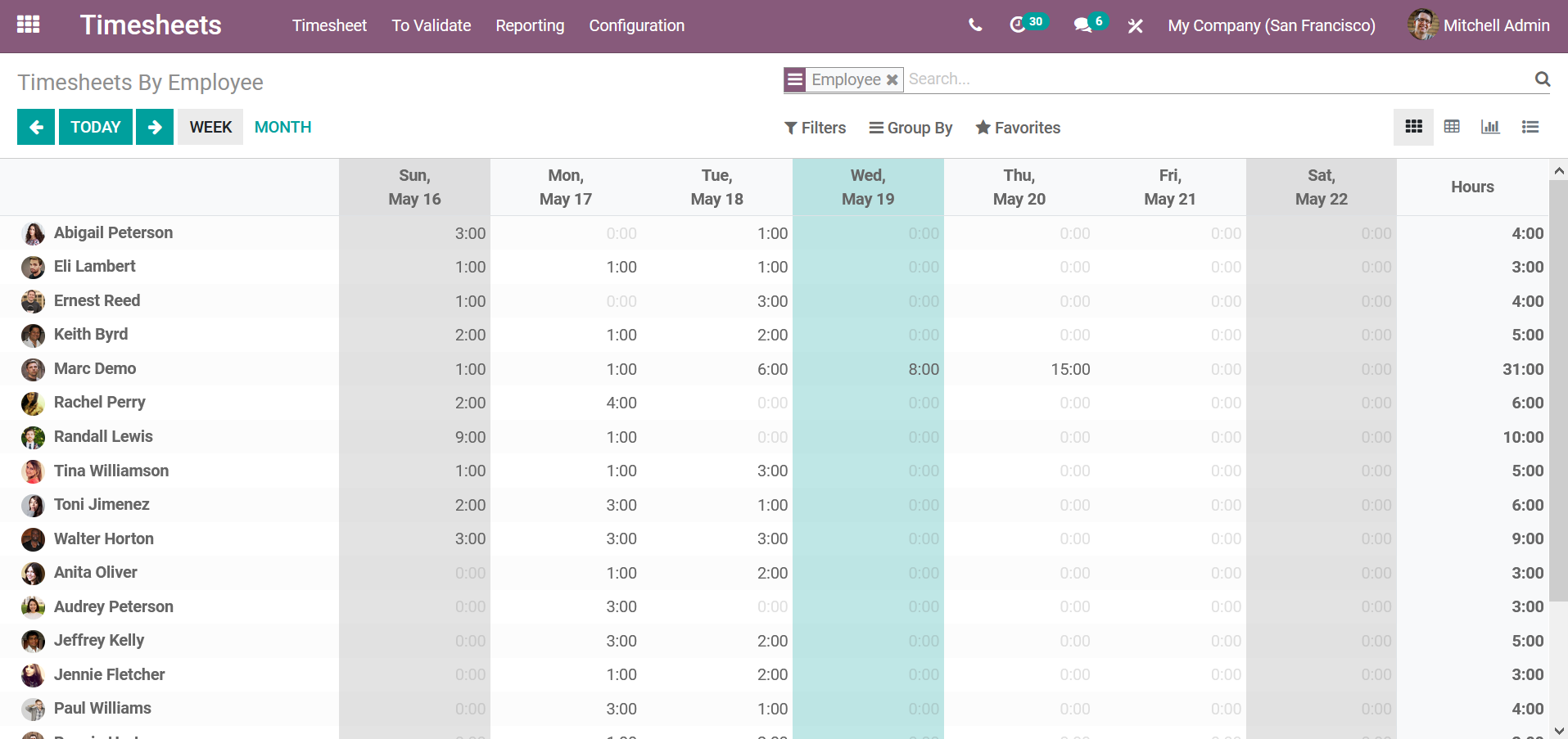The height and width of the screenshot is (739, 1568).
Task: Switch to list view icon
Action: (x=1530, y=127)
